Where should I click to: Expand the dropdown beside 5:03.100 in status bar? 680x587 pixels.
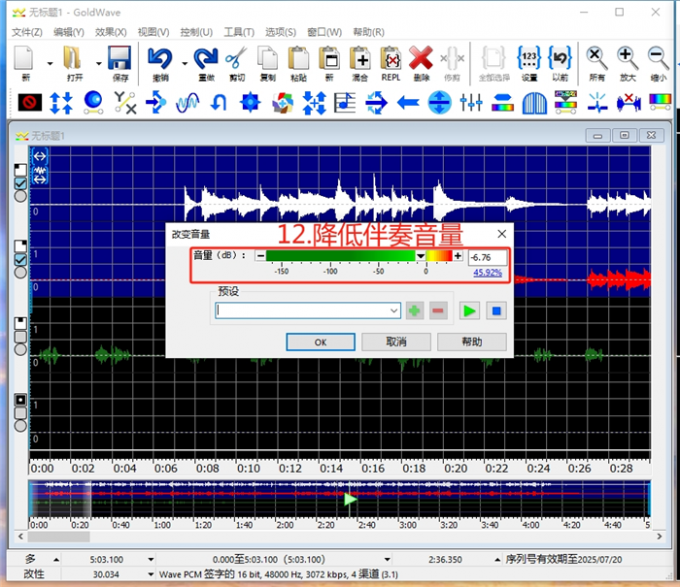[x=150, y=559]
